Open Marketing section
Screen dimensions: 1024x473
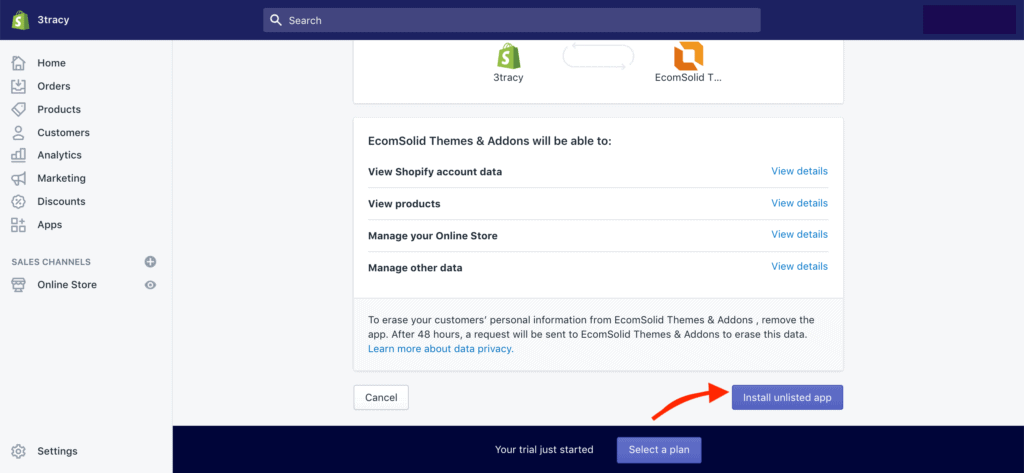point(61,178)
